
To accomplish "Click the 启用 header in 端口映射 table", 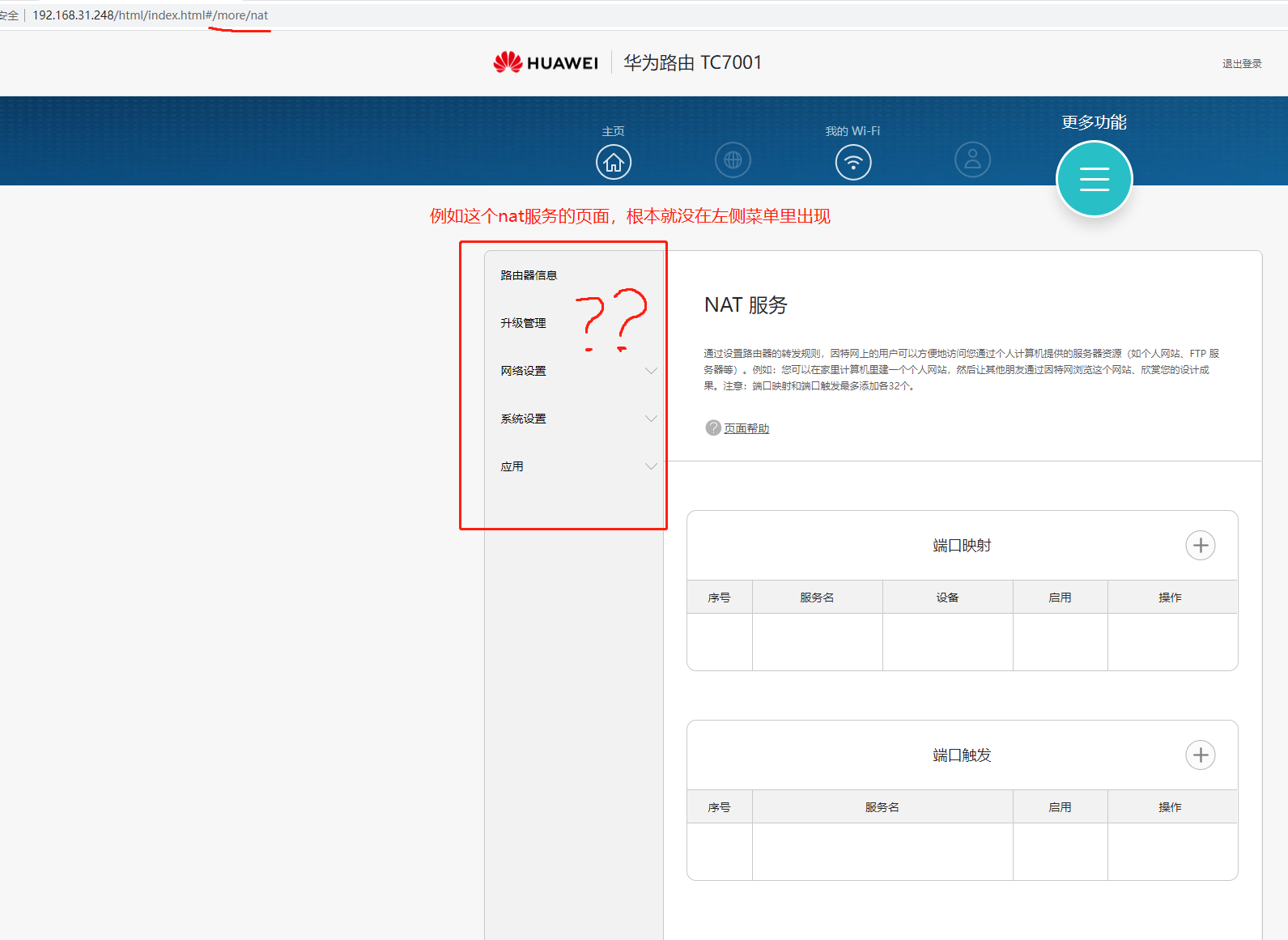I will 1060,598.
